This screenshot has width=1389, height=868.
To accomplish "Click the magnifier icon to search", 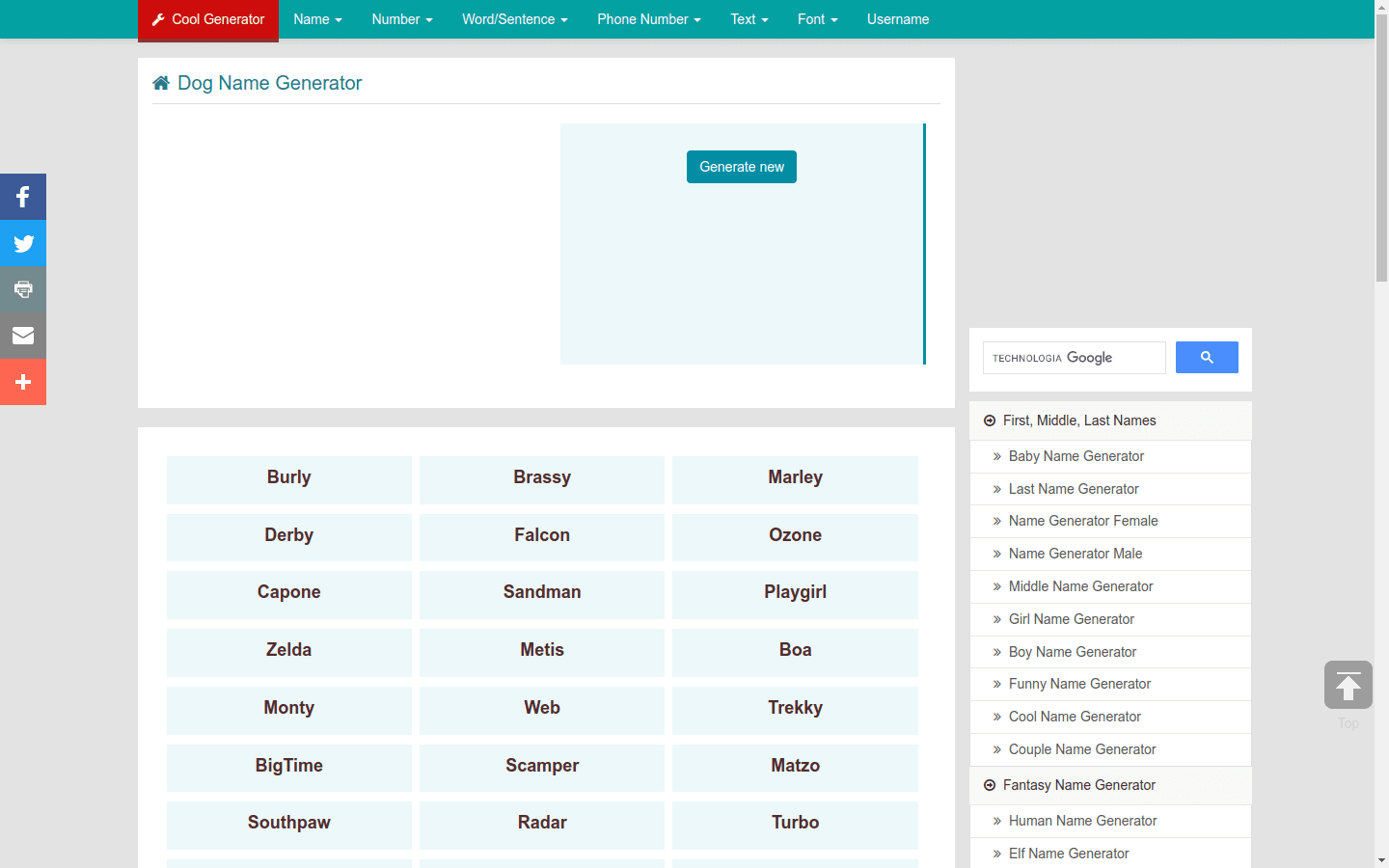I will click(1206, 357).
